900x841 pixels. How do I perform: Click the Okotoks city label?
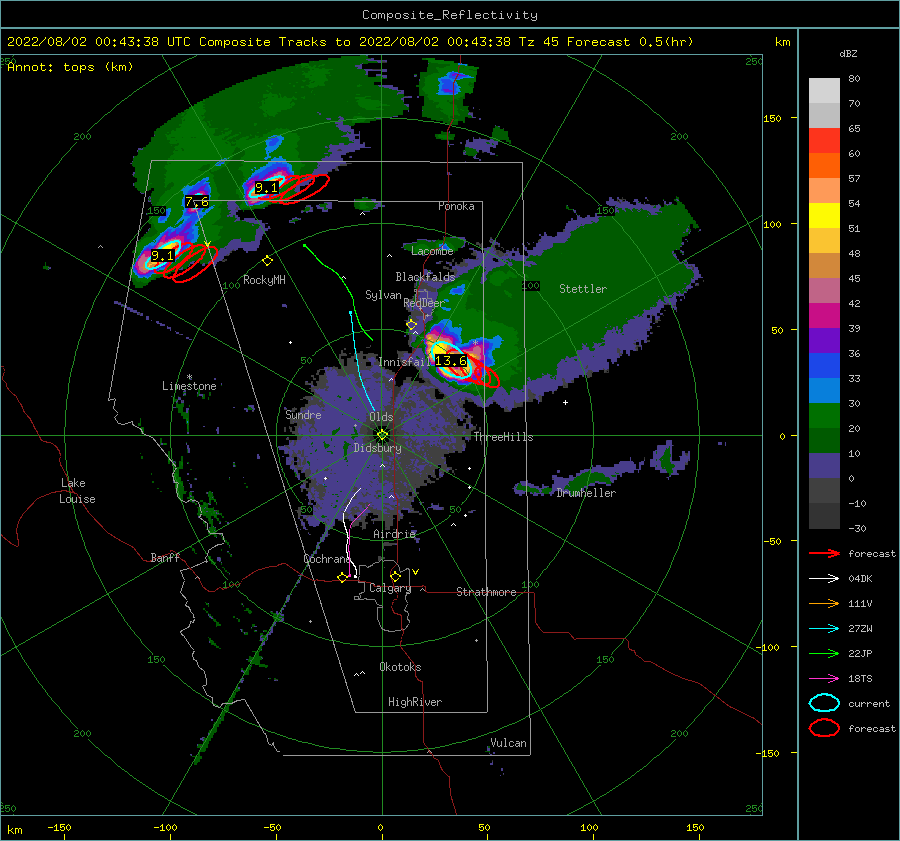pos(400,667)
